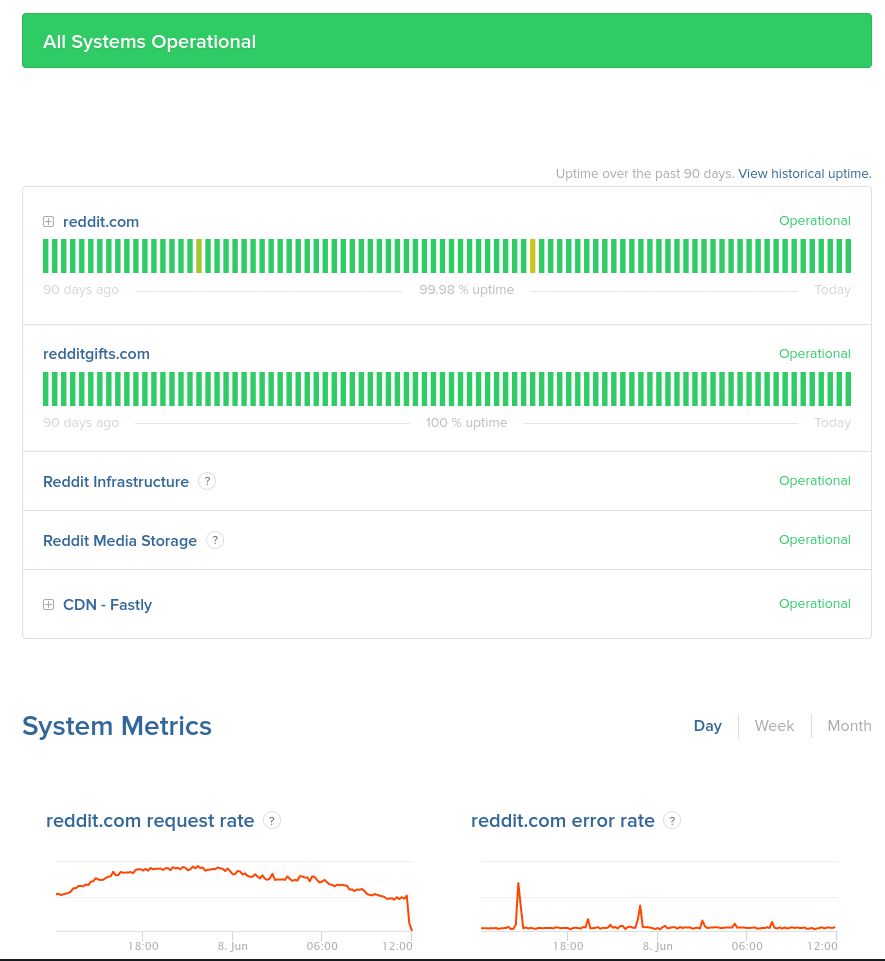The height and width of the screenshot is (961, 885).
Task: Click the first redditgifts.com uptime bar
Action: click(46, 389)
